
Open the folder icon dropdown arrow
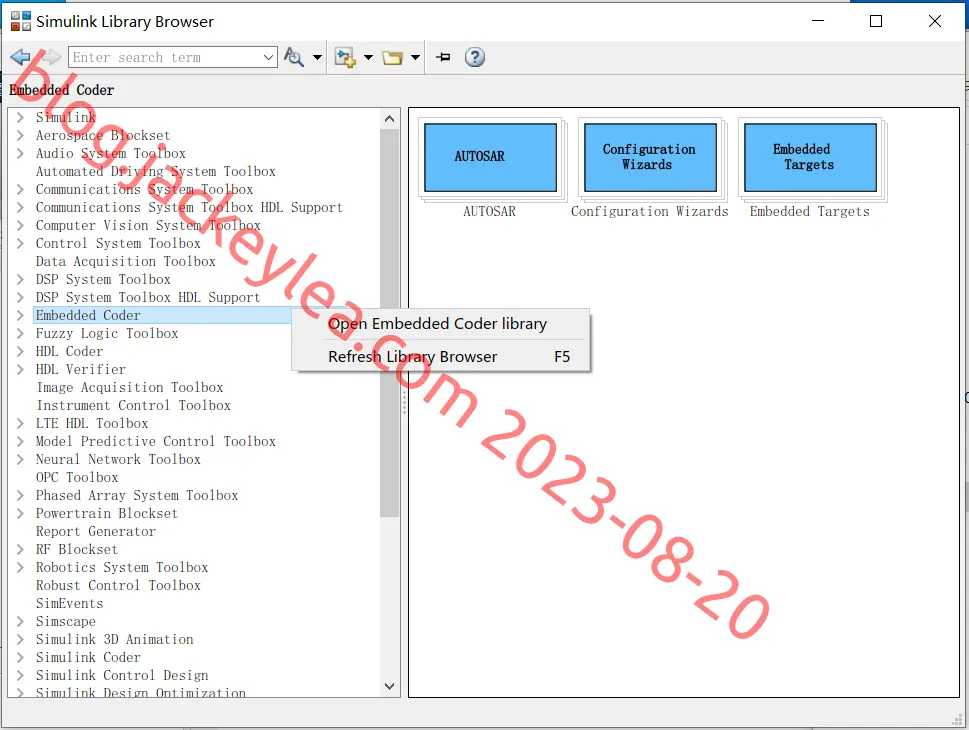[415, 57]
